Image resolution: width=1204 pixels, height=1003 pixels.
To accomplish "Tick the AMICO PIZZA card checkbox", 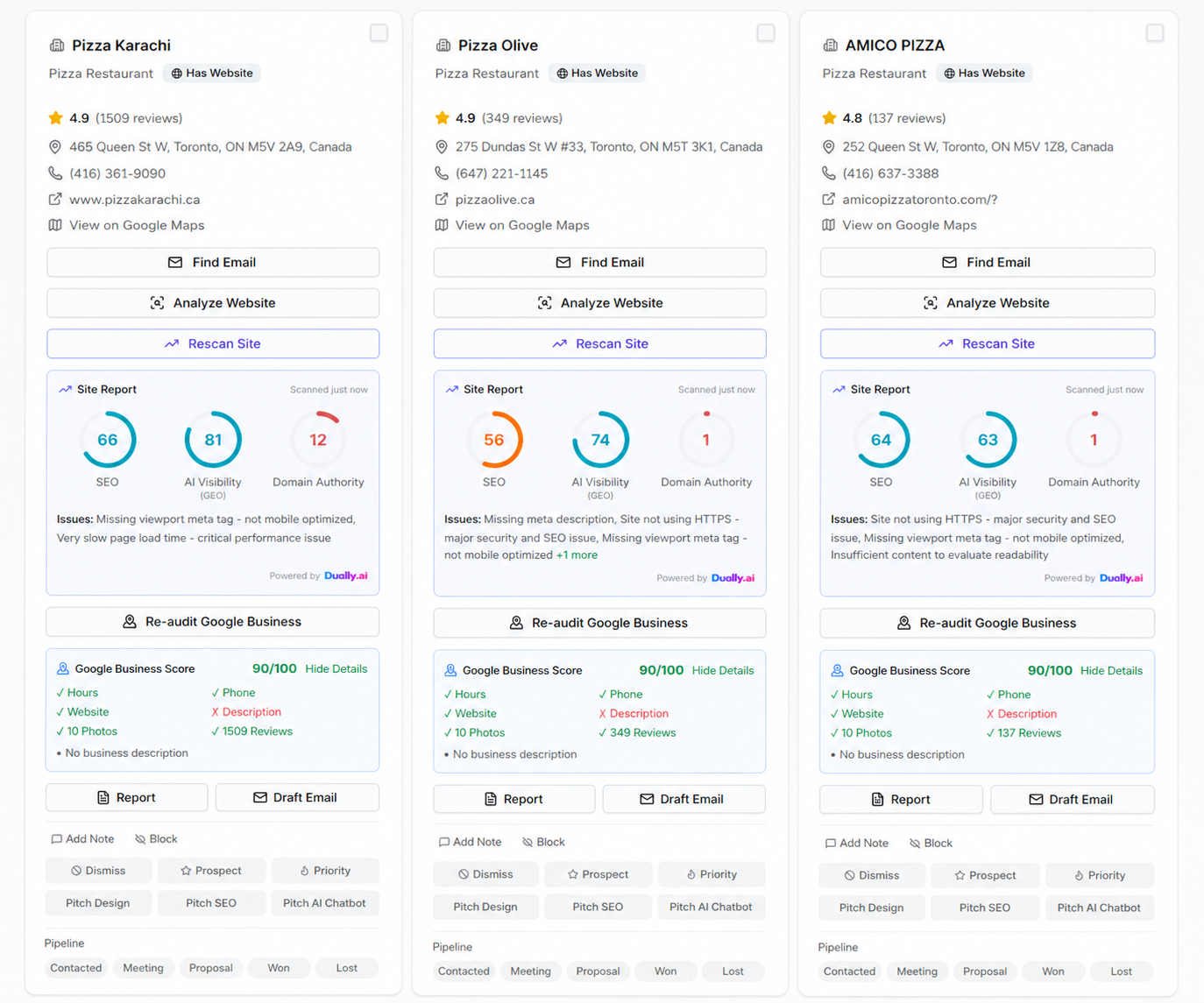I will click(1155, 33).
